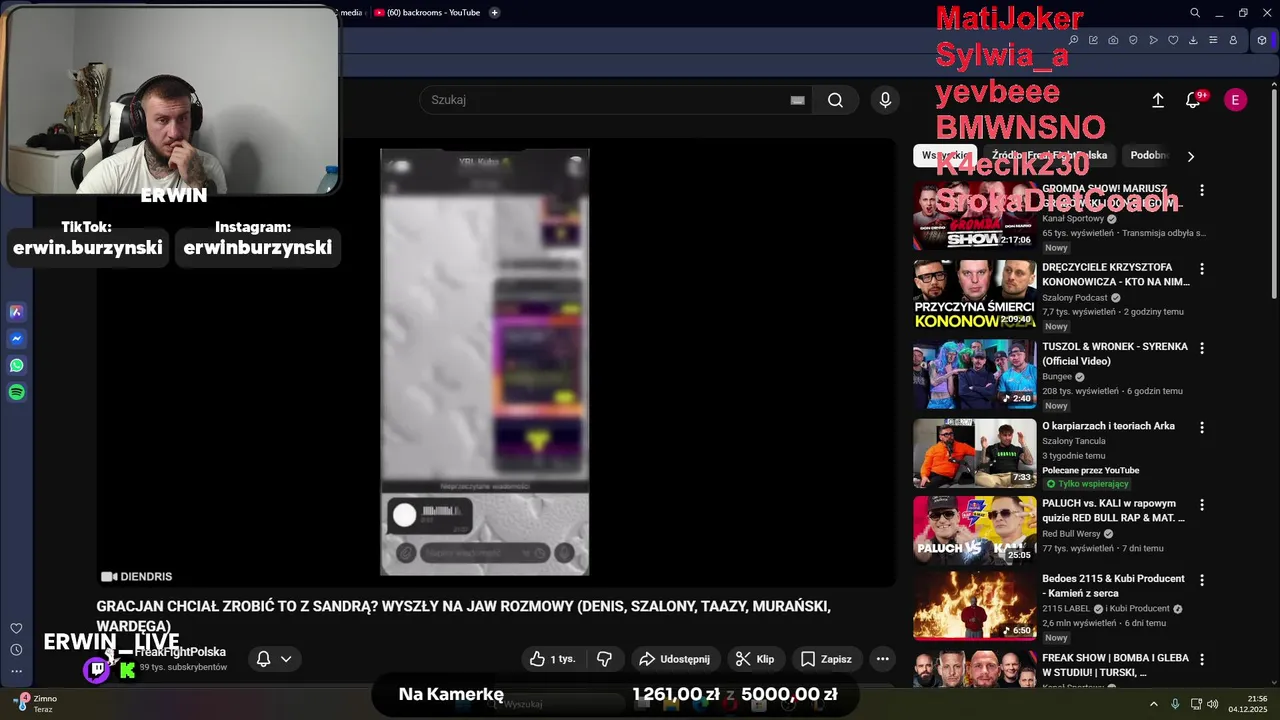
Task: Open sidebar history clock icon
Action: pos(16,650)
